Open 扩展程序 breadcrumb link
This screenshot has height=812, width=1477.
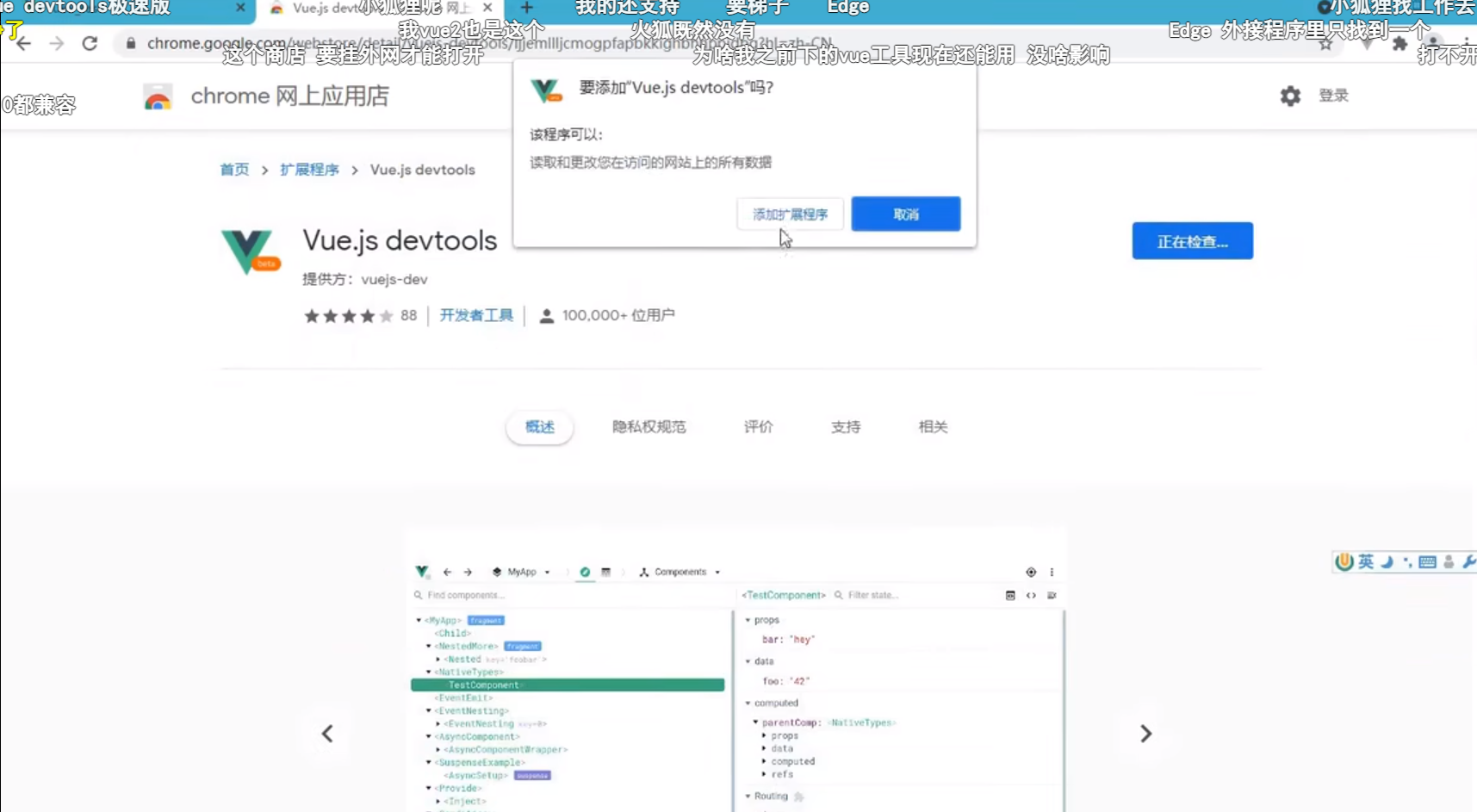tap(309, 170)
